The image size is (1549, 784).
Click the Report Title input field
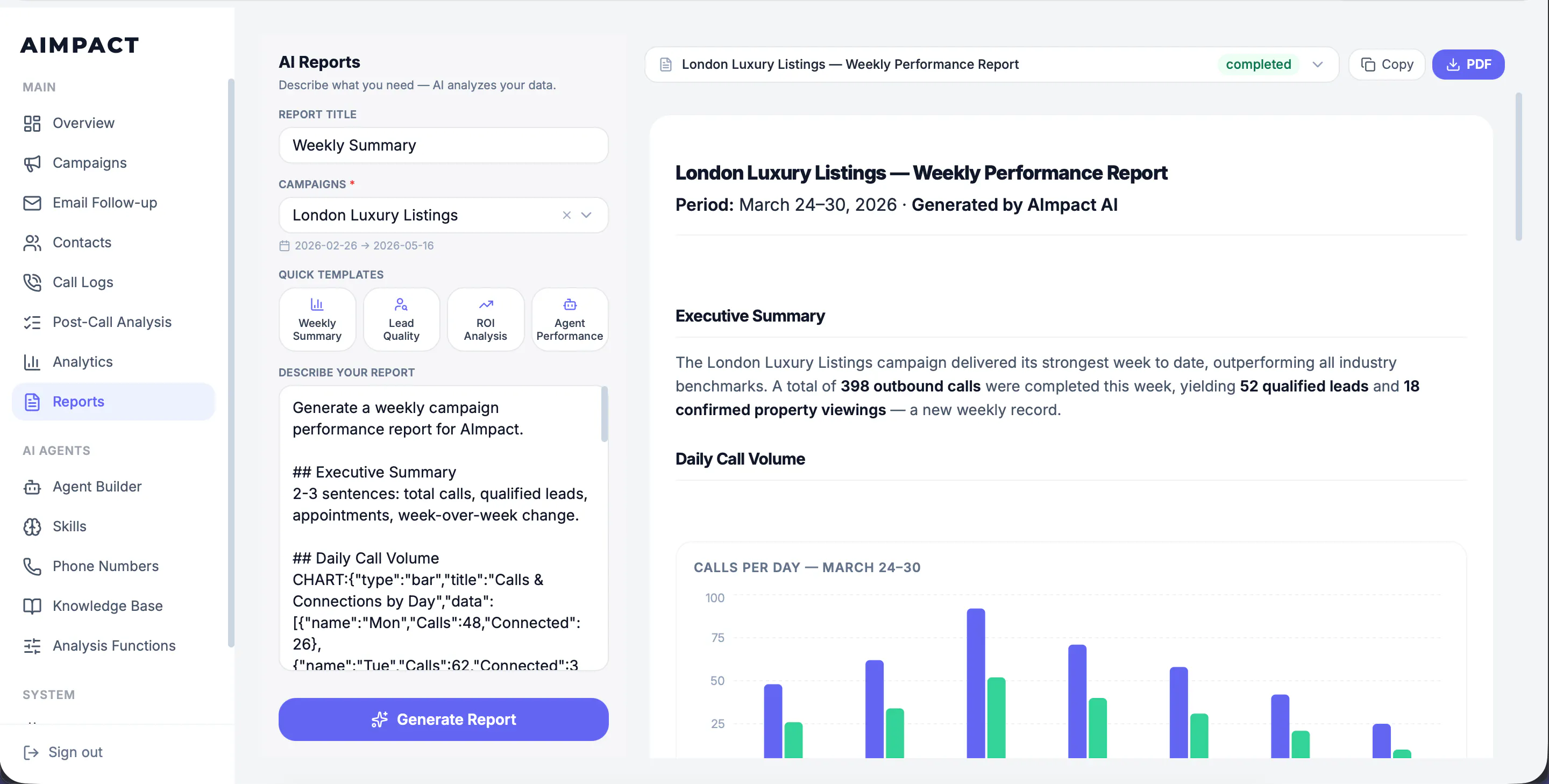443,145
